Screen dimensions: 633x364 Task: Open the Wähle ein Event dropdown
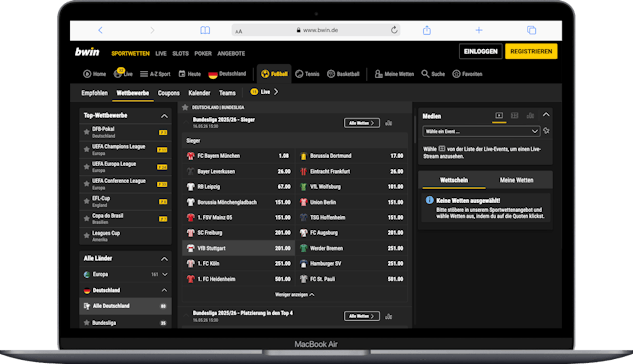click(481, 131)
